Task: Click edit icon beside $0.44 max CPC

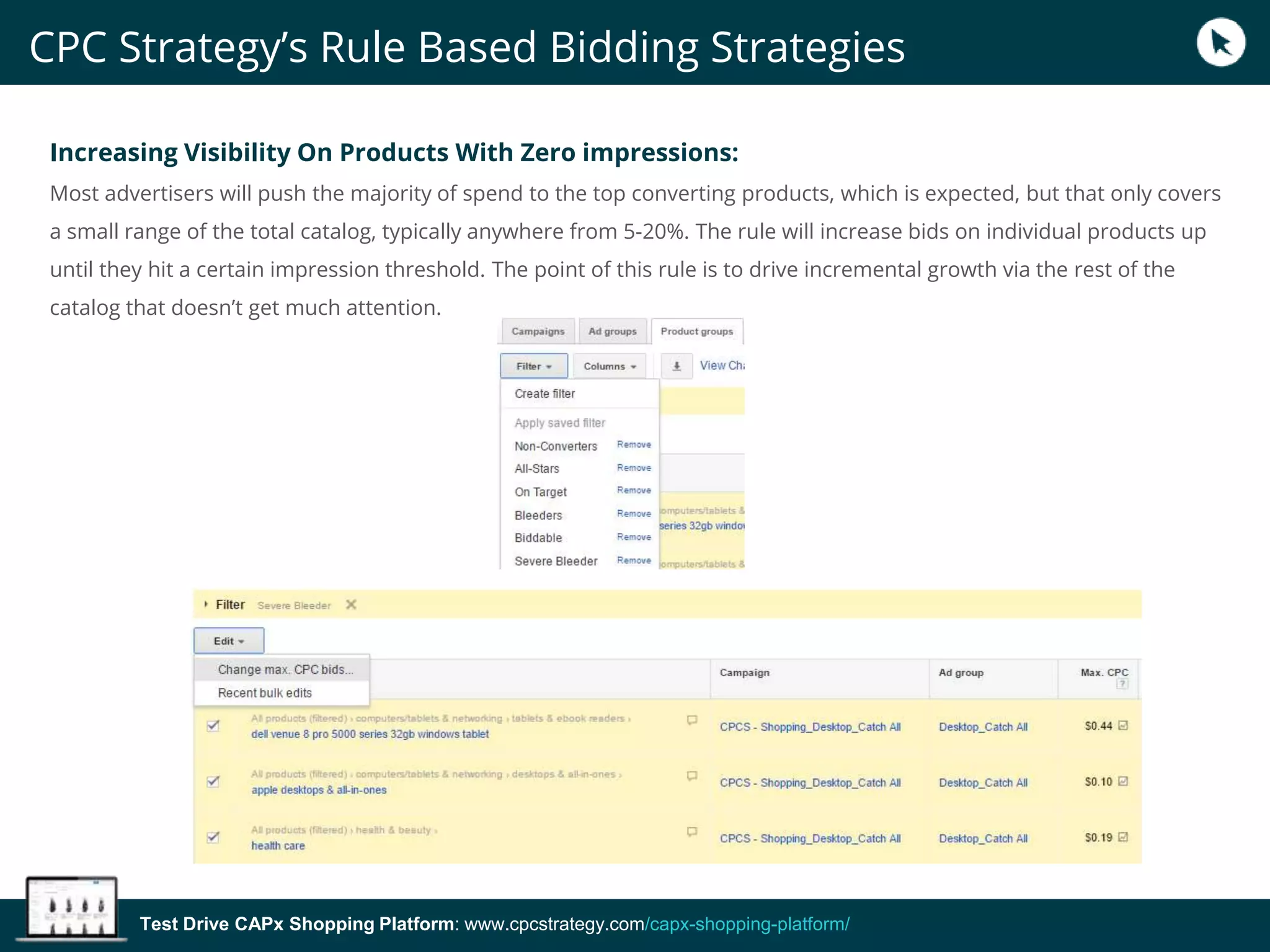Action: pos(1123,726)
